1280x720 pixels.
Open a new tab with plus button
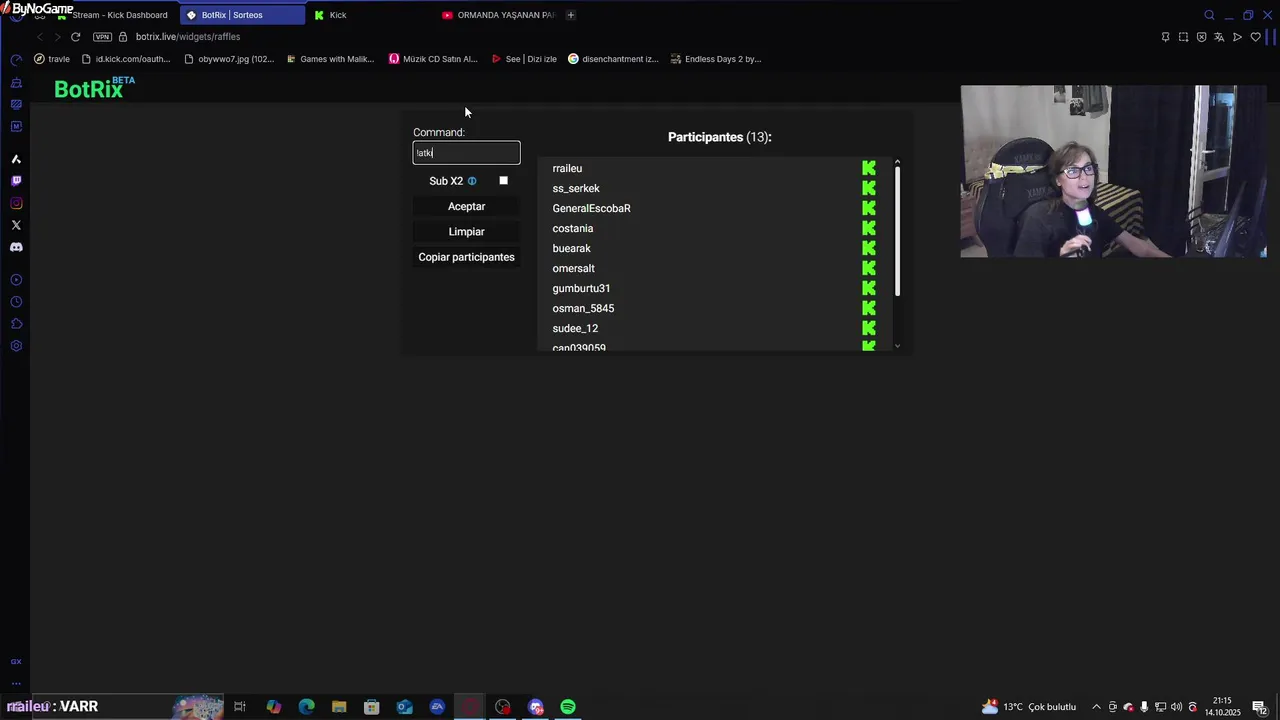coord(571,15)
